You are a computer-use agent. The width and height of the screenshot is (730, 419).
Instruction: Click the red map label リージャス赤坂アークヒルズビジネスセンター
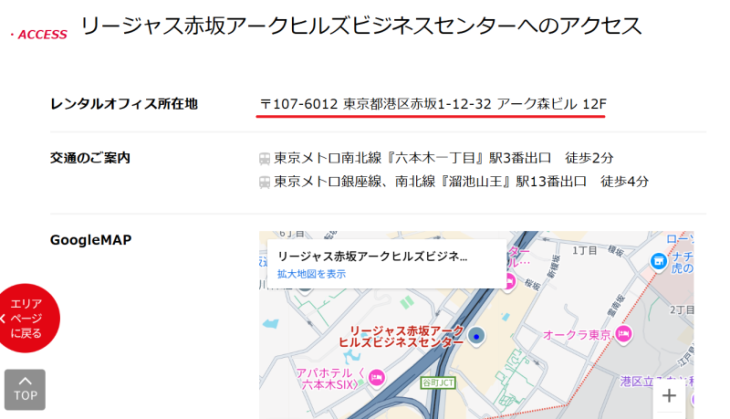401,337
